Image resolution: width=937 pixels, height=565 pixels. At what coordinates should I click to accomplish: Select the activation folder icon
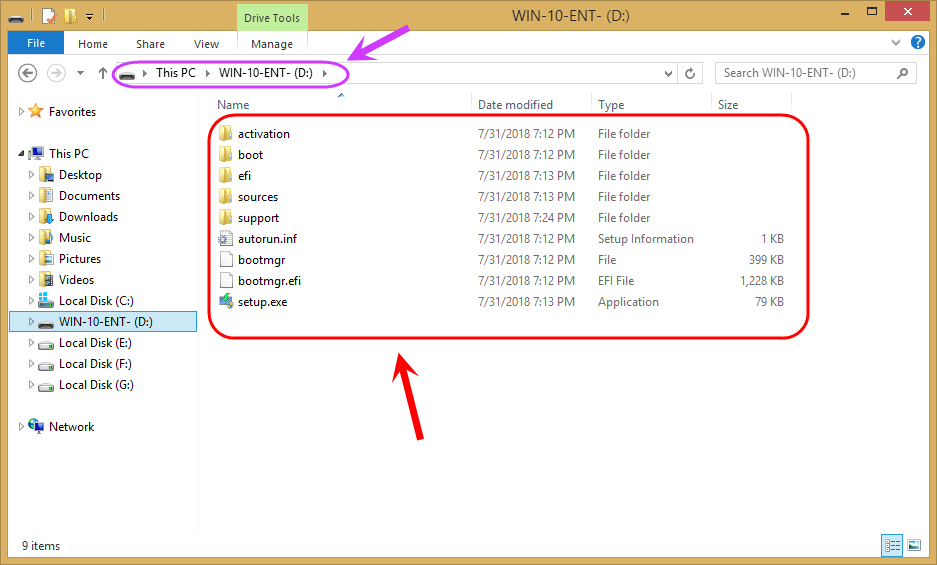(225, 133)
